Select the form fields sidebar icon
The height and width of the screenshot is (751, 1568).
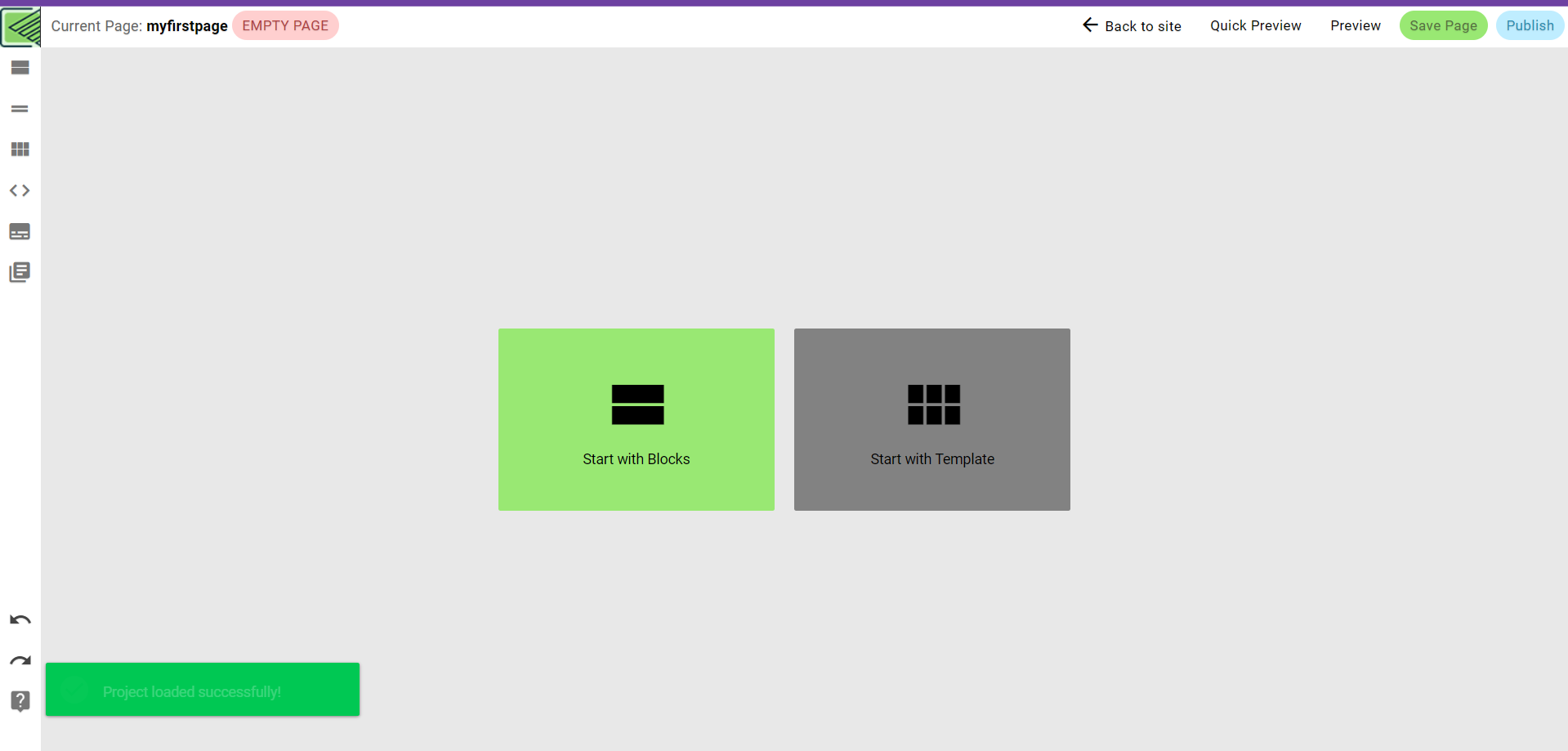point(20,231)
